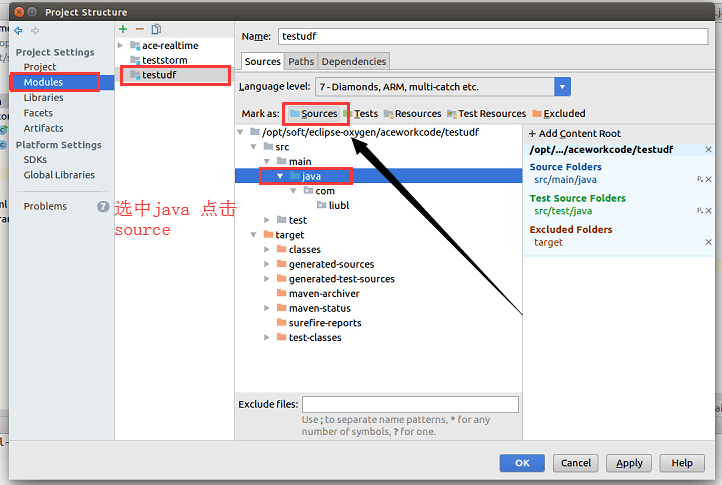Expand the ace-realtime module node
This screenshot has width=722, height=485.
(121, 45)
